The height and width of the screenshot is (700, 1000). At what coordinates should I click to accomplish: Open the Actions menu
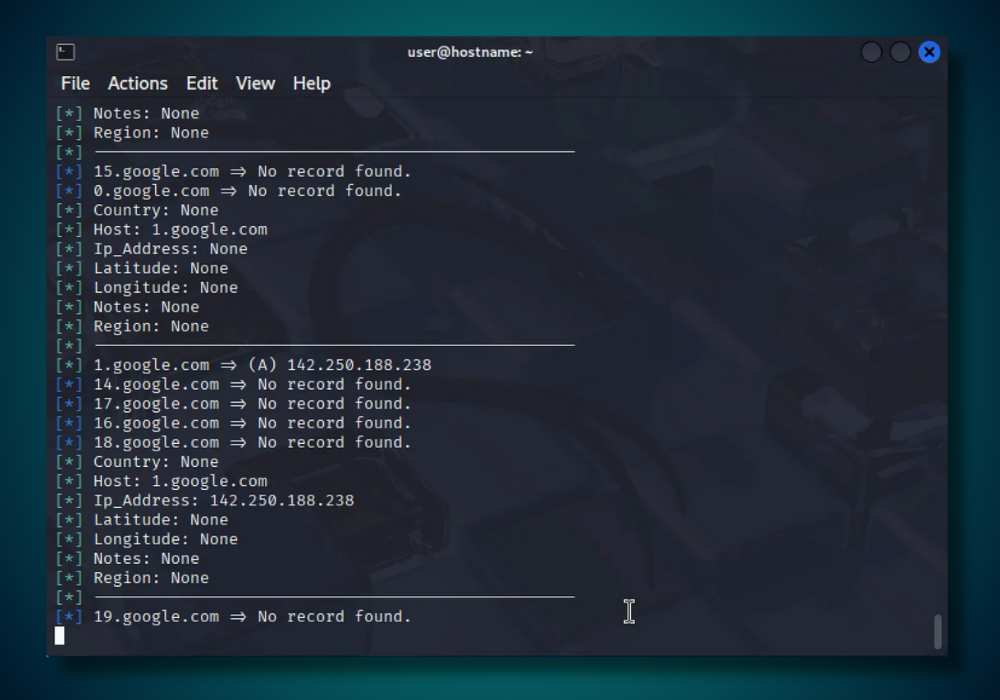coord(138,84)
